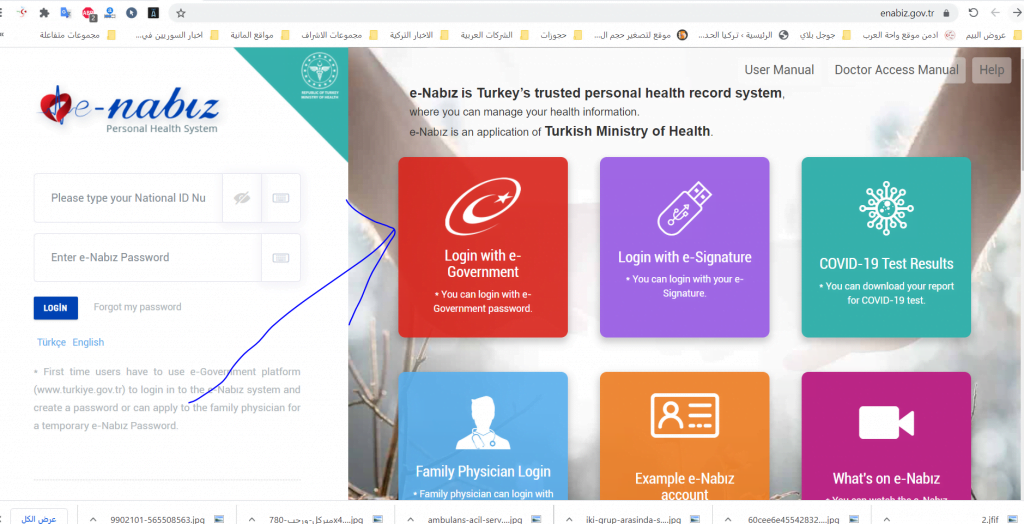Focus the e-Nabız Password field
This screenshot has height=524, width=1024.
[x=148, y=257]
